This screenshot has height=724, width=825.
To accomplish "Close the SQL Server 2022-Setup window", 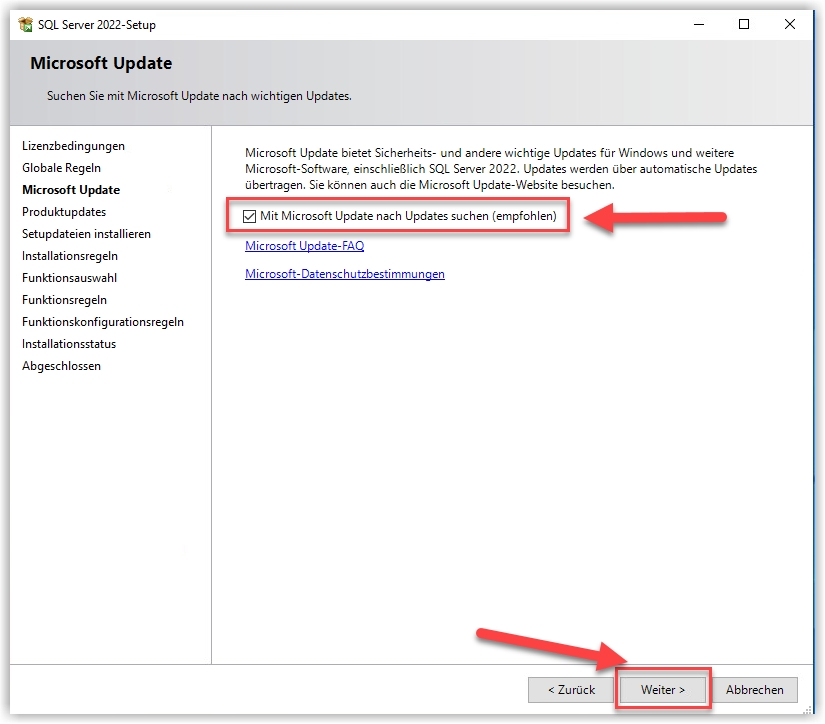I will (790, 24).
